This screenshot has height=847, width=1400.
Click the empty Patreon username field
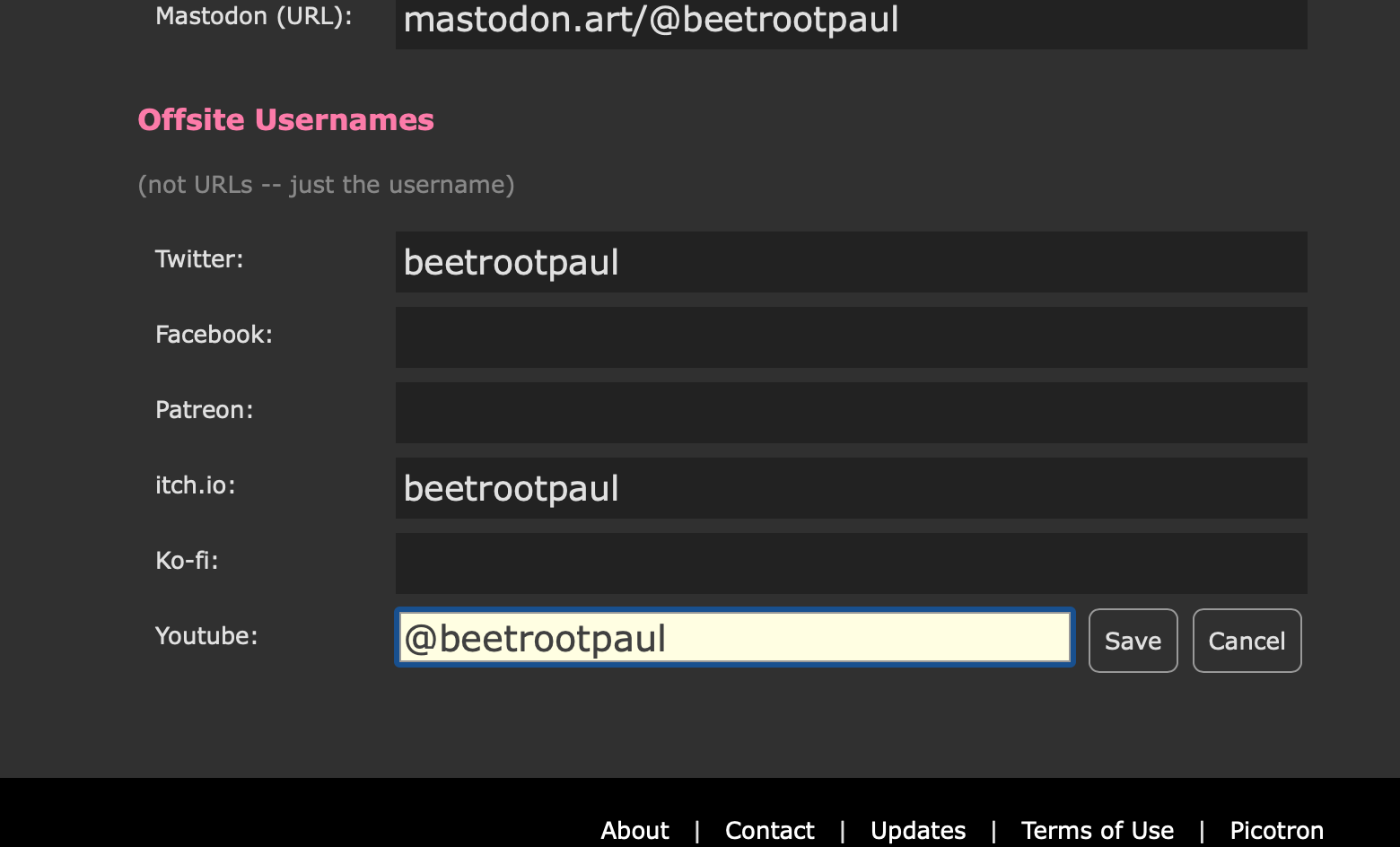[851, 413]
